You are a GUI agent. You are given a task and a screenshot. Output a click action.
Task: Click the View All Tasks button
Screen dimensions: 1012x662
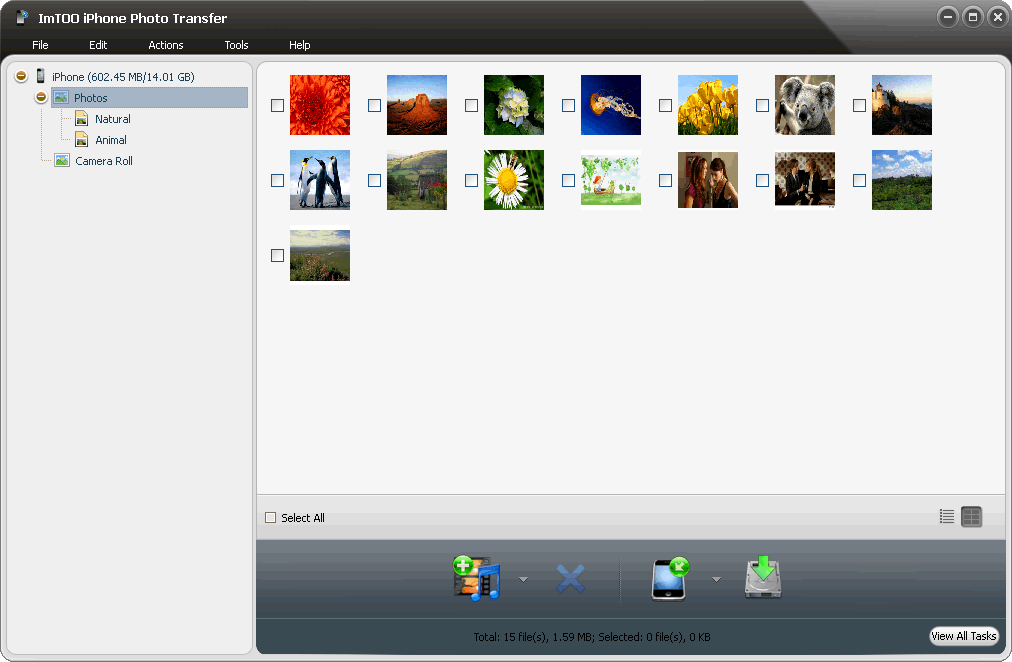pyautogui.click(x=963, y=636)
